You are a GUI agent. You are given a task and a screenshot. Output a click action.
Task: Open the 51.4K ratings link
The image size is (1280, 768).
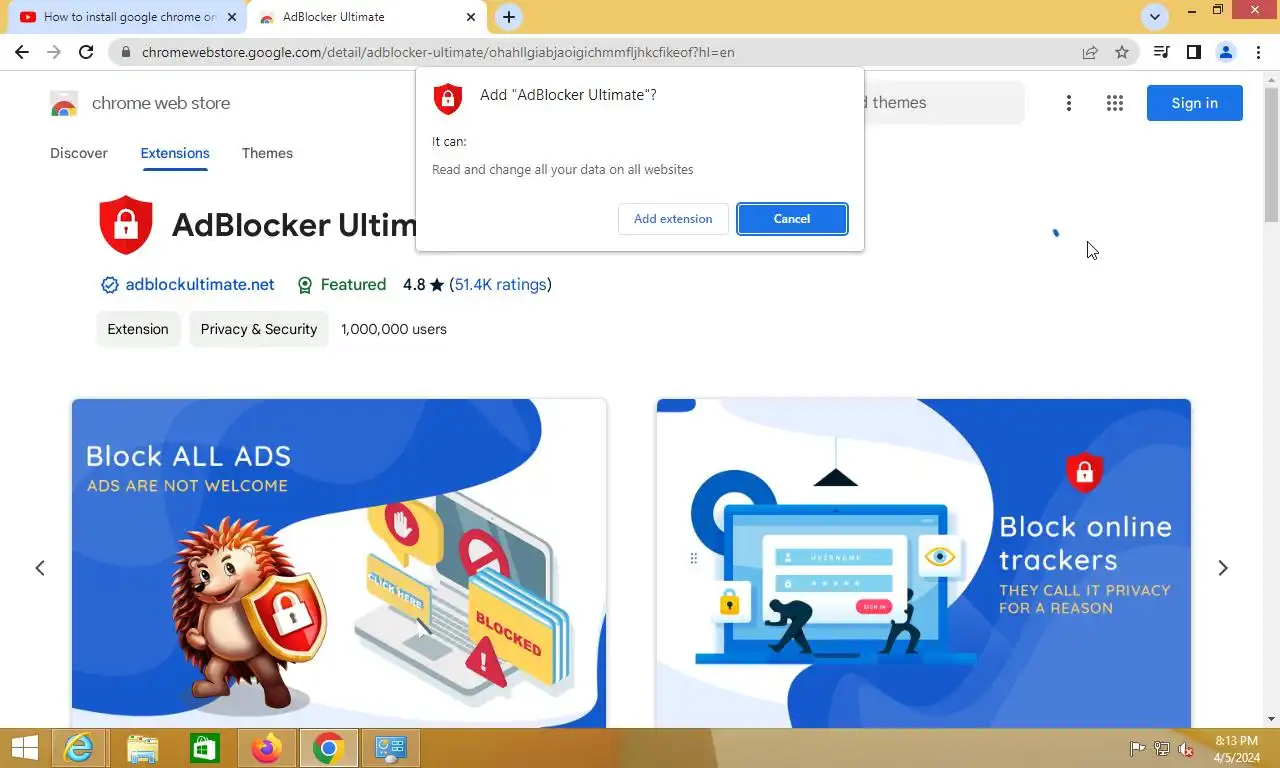(x=501, y=285)
